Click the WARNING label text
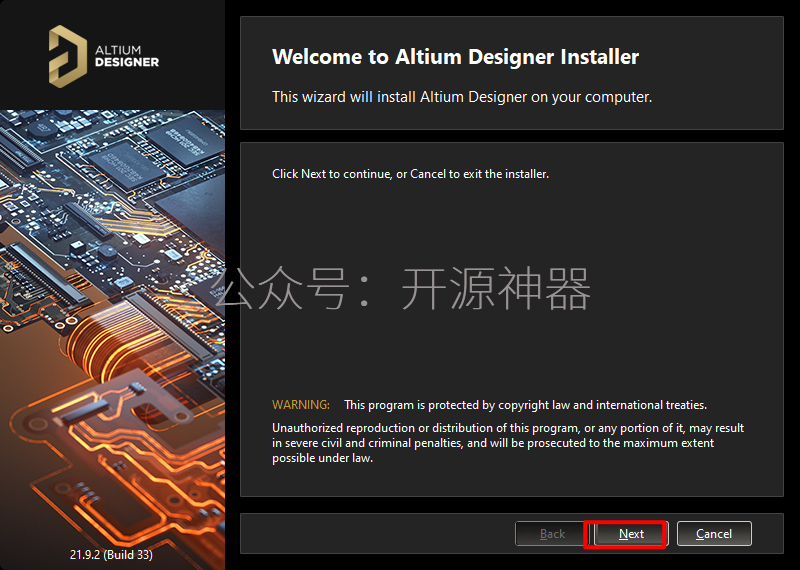800x570 pixels. coord(301,405)
